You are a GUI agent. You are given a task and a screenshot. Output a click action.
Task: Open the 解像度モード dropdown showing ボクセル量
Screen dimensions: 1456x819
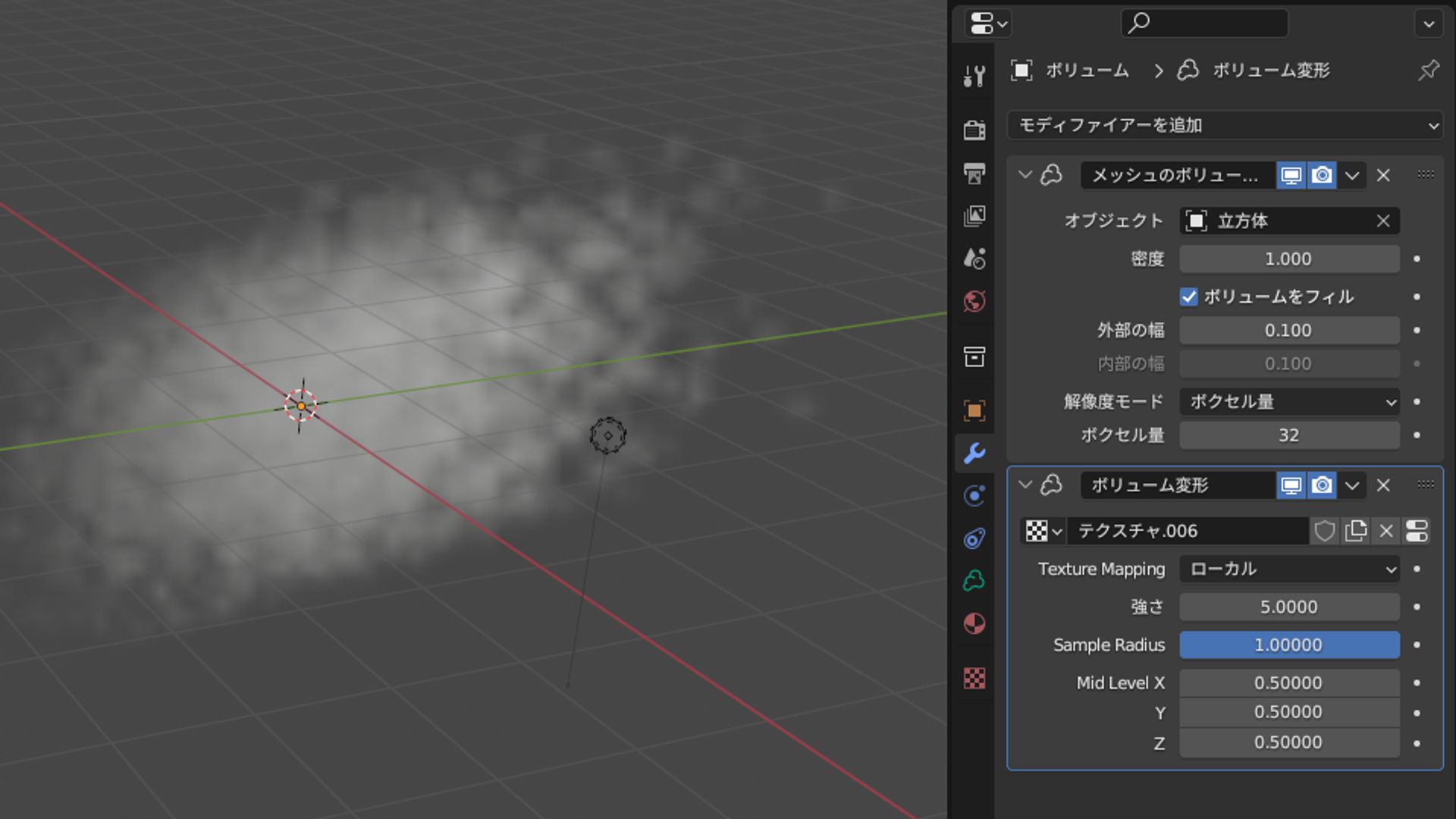tap(1289, 402)
